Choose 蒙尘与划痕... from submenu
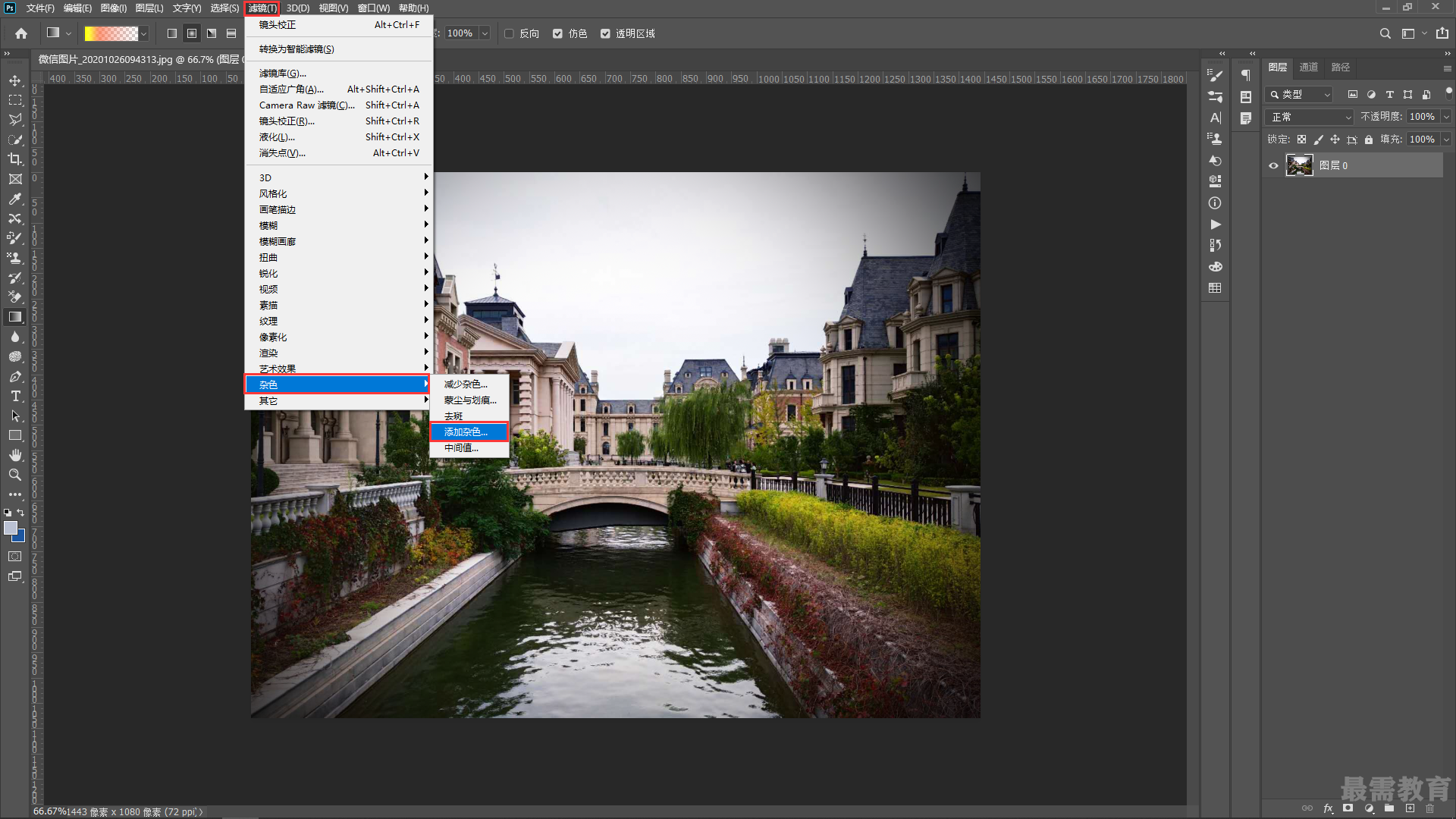 [469, 400]
